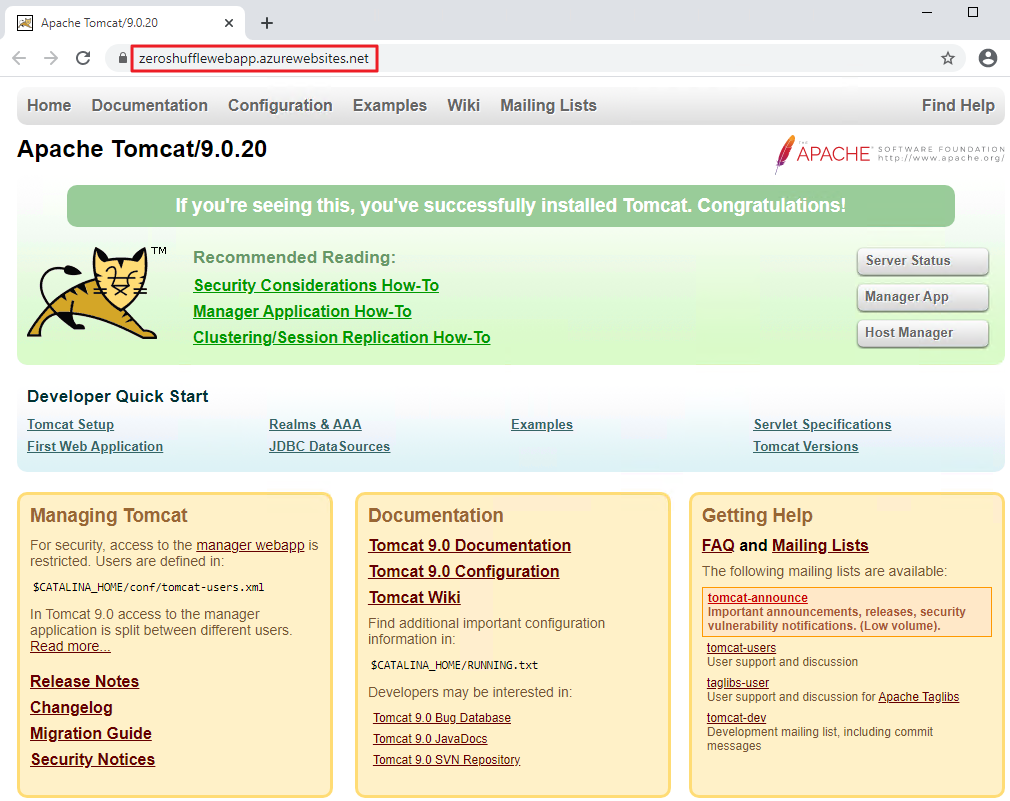Click the Managing Tomcat panel heading
The height and width of the screenshot is (801, 1010).
109,516
